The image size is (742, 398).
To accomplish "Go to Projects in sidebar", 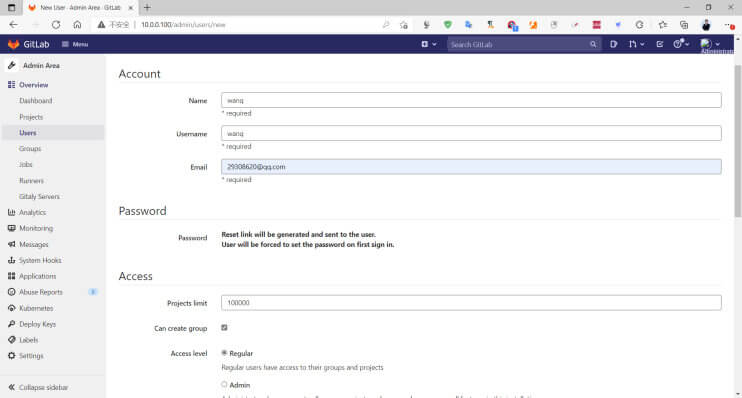I will 31,117.
